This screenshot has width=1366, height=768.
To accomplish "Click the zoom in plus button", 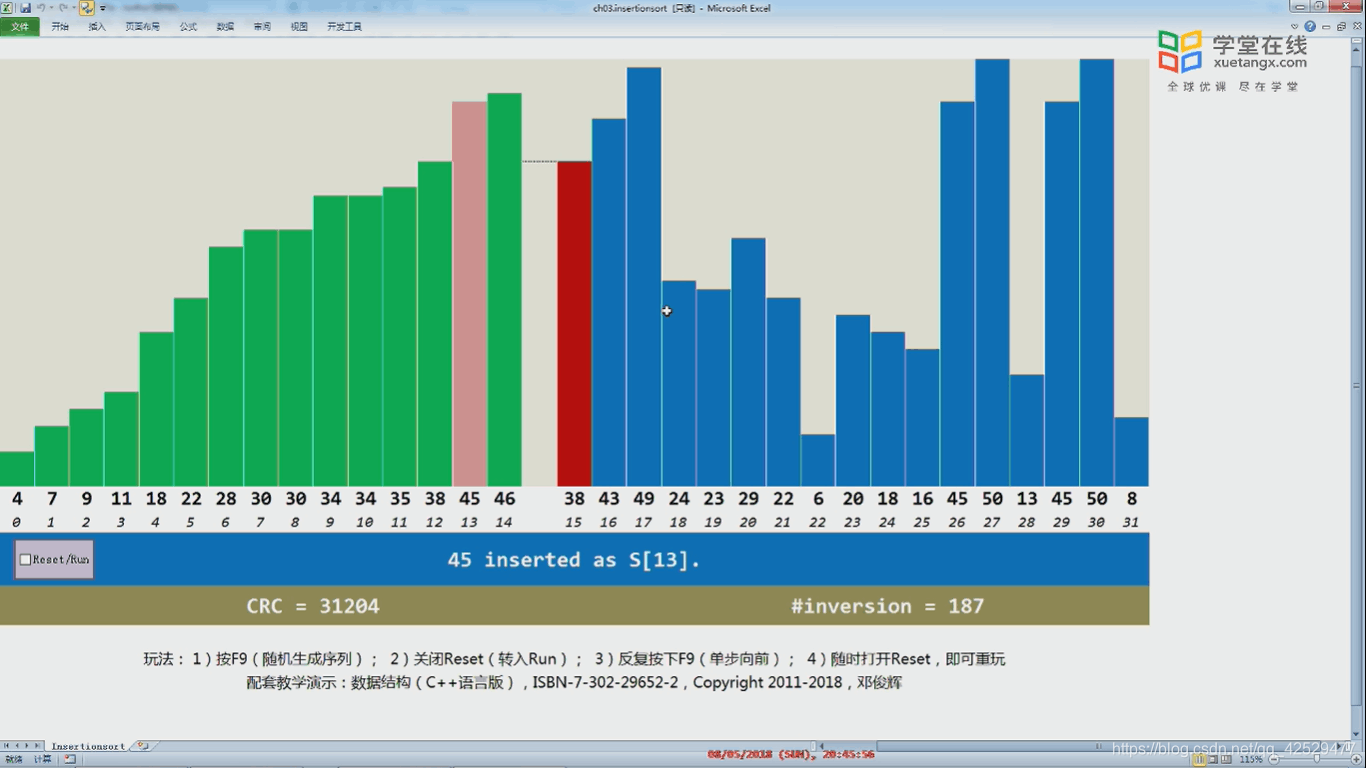I will pyautogui.click(x=1358, y=759).
